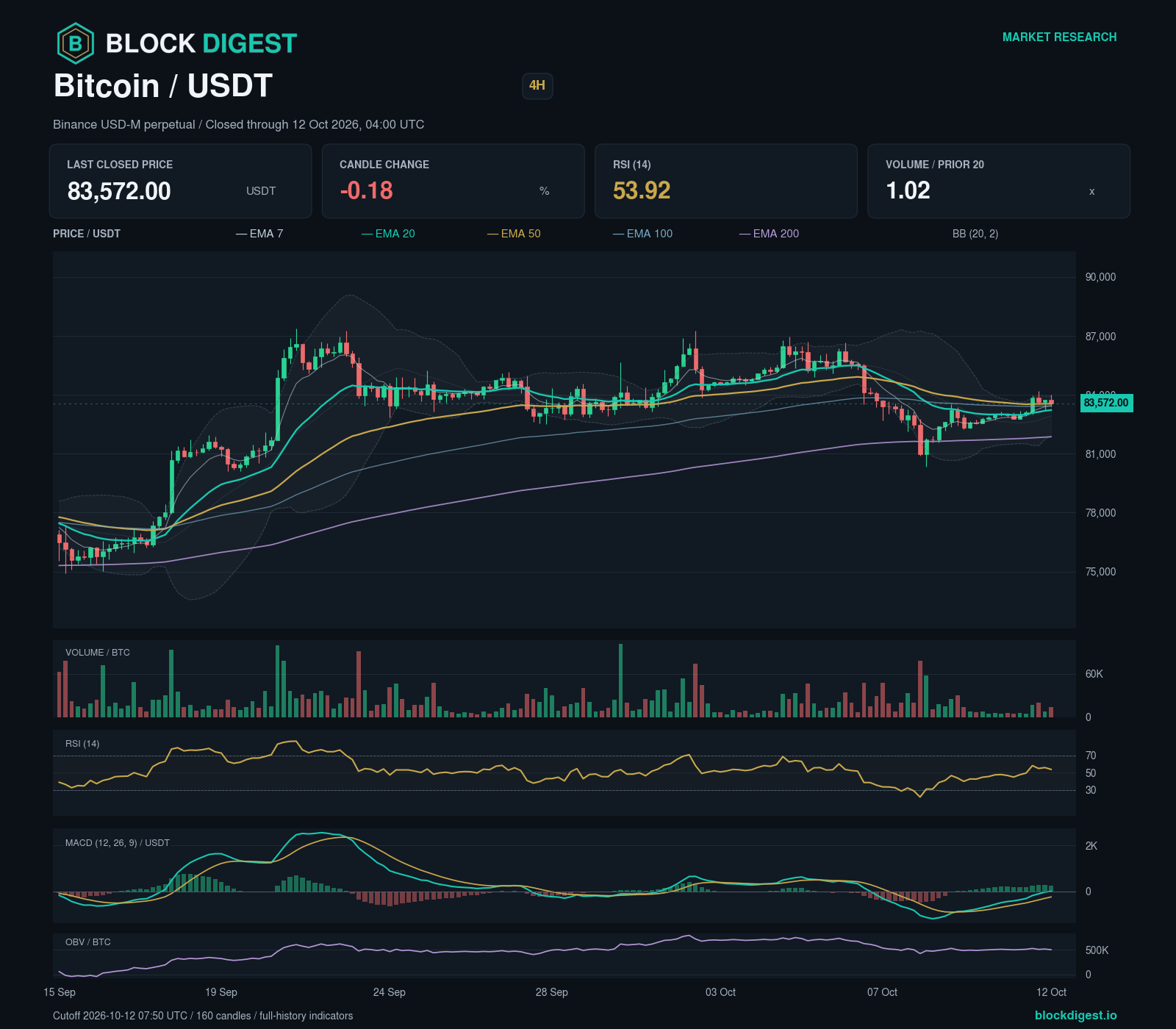Click the Volume / Prior 20 value 1.02
The image size is (1176, 1029).
908,191
